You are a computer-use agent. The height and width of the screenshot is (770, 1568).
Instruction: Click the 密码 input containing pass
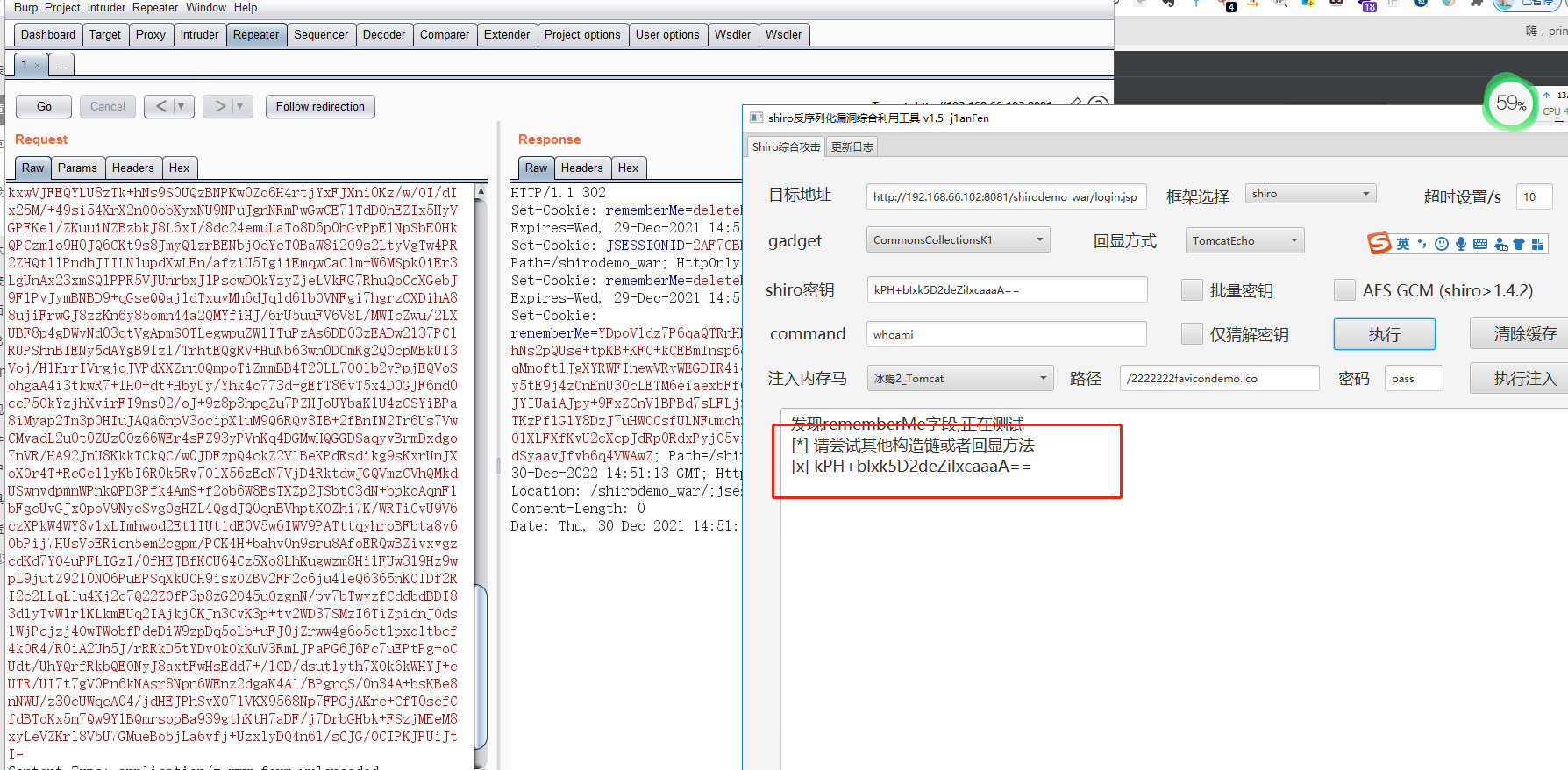(1414, 378)
